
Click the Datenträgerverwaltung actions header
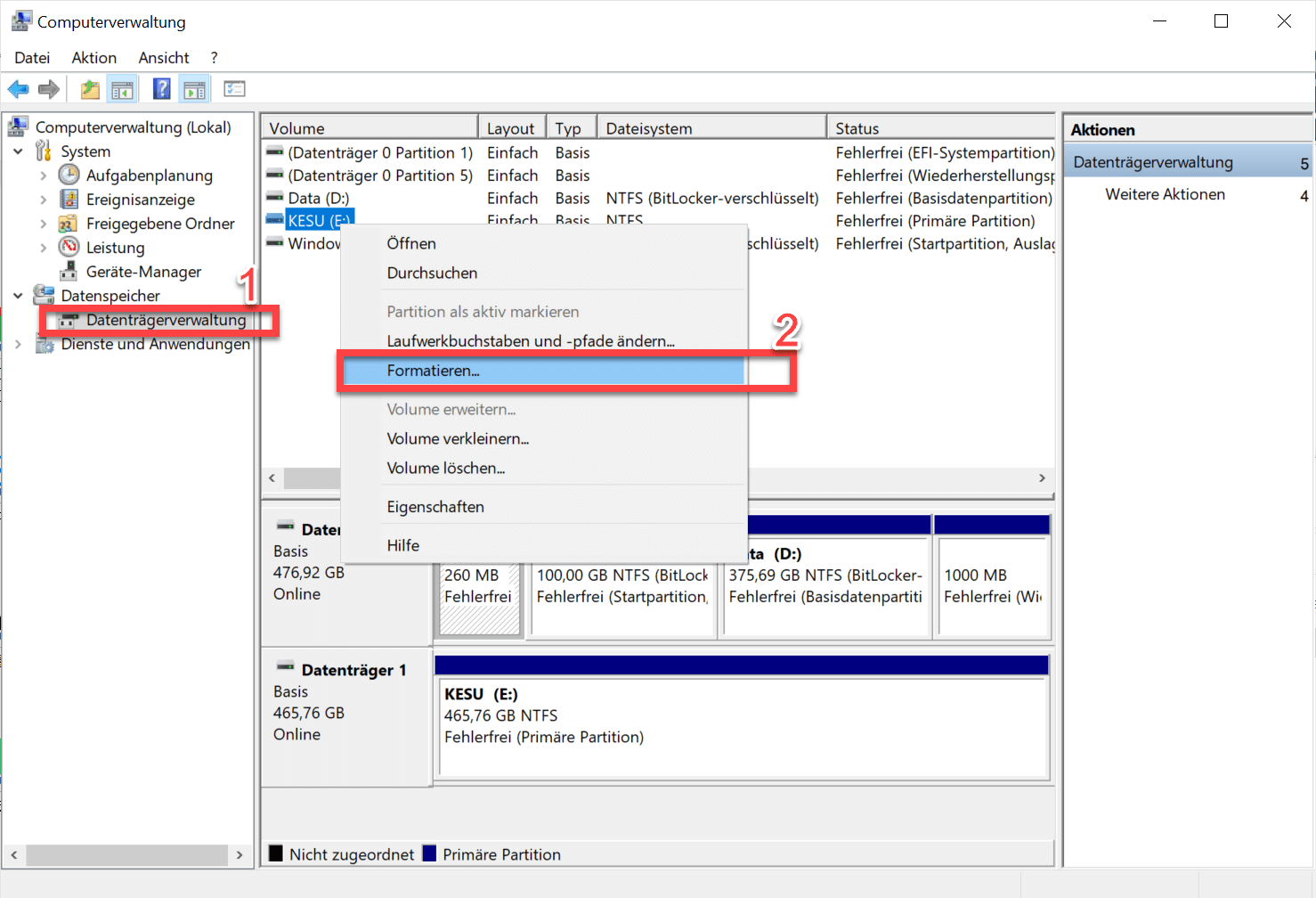pos(1188,162)
